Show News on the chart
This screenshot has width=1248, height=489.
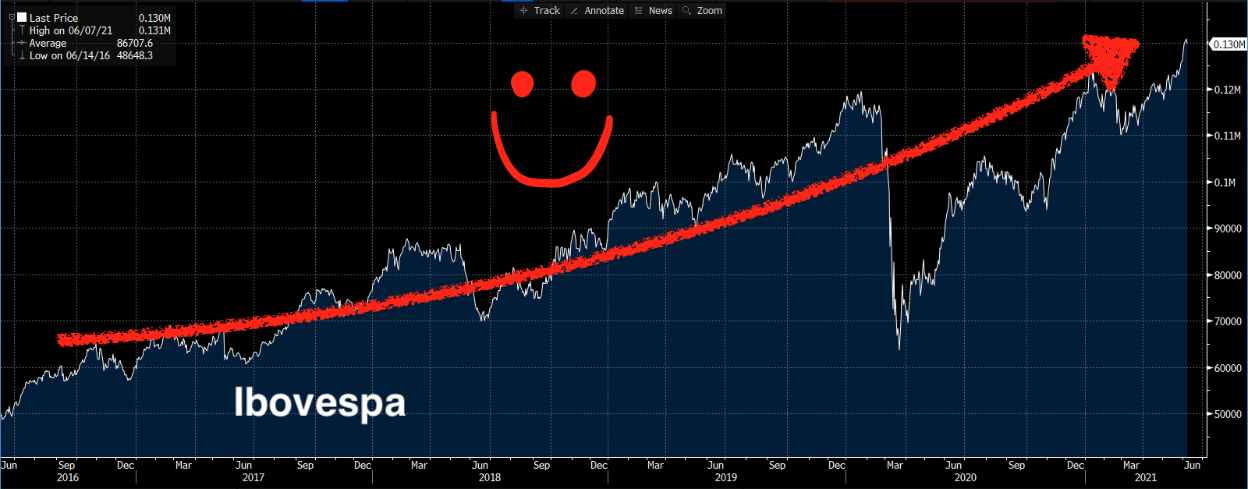(x=652, y=10)
